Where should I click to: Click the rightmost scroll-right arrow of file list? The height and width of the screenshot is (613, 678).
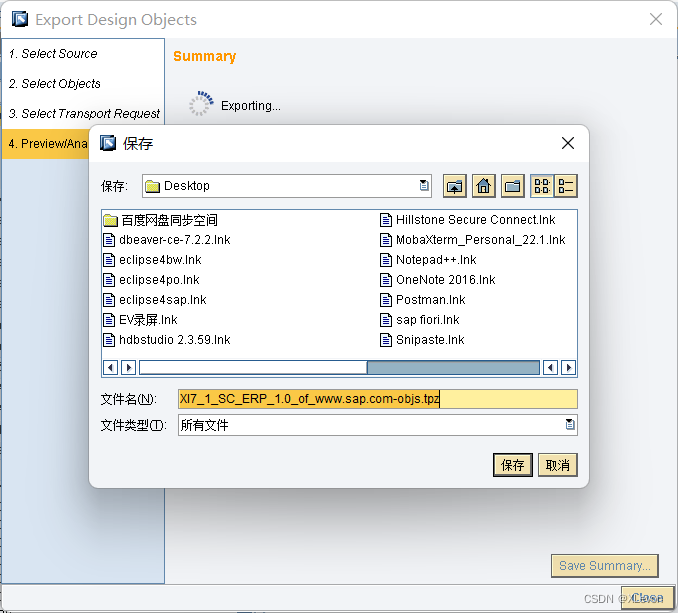click(x=568, y=368)
